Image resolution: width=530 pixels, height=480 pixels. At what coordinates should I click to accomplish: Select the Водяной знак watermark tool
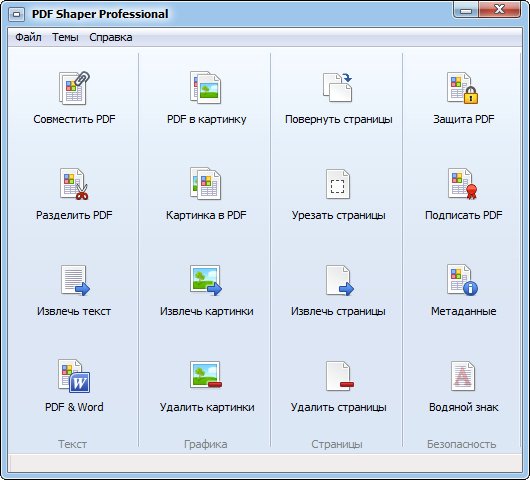[x=463, y=386]
